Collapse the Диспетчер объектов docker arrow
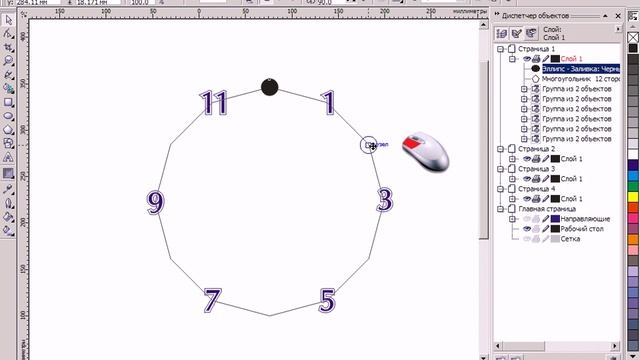Image resolution: width=640 pixels, height=360 pixels. (605, 16)
